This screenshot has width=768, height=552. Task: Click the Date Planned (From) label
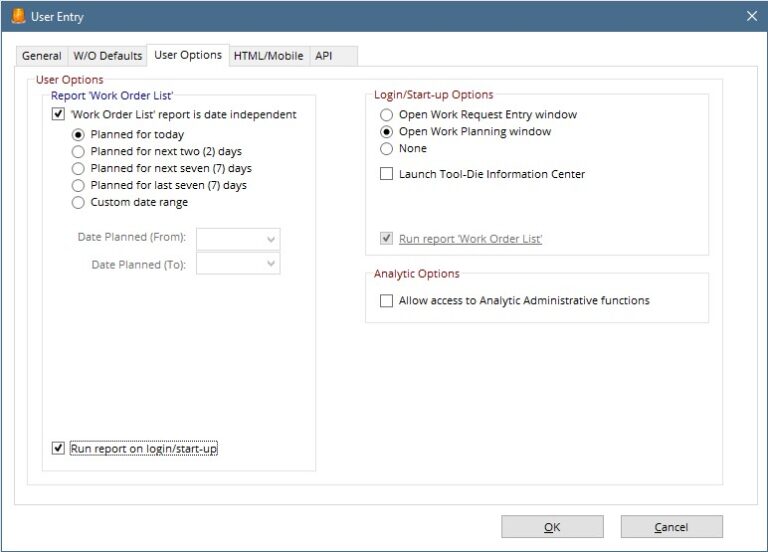tap(132, 237)
